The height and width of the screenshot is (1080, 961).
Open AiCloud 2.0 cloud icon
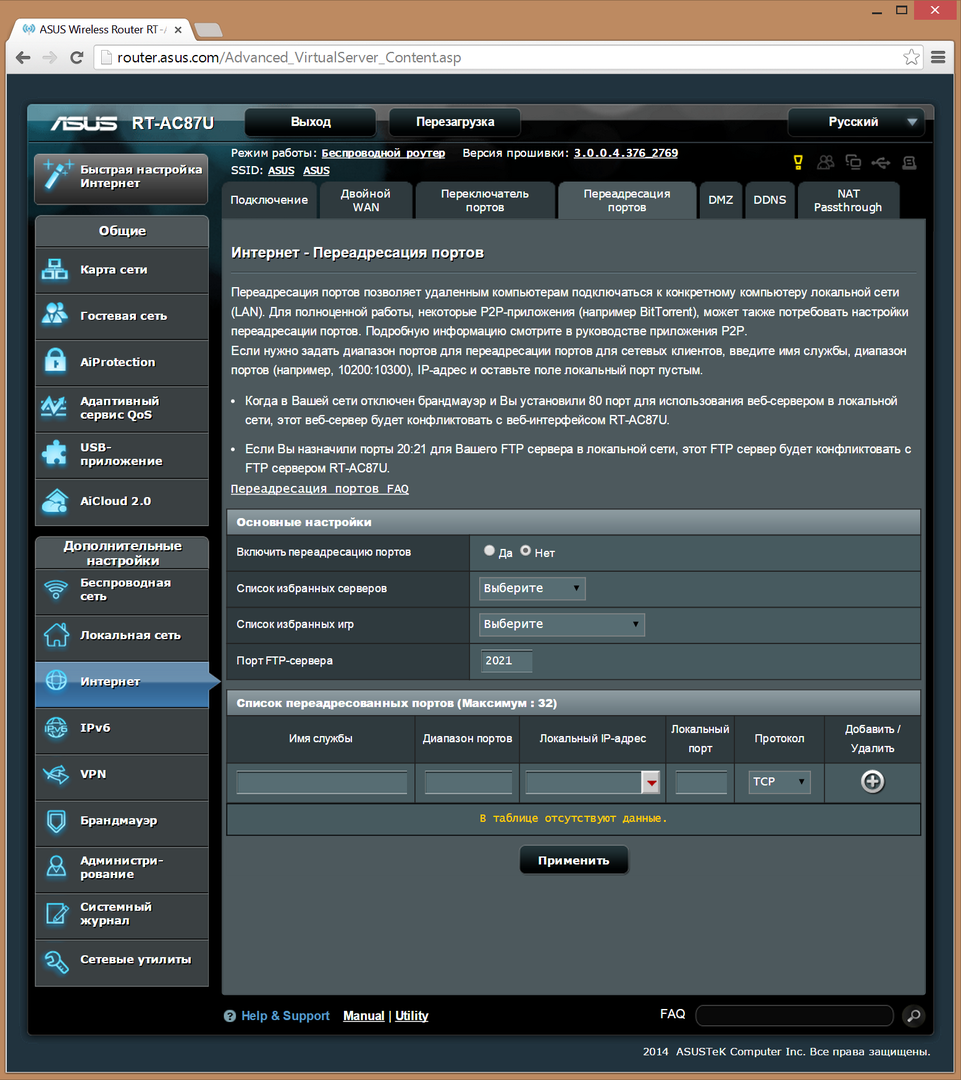(x=54, y=501)
